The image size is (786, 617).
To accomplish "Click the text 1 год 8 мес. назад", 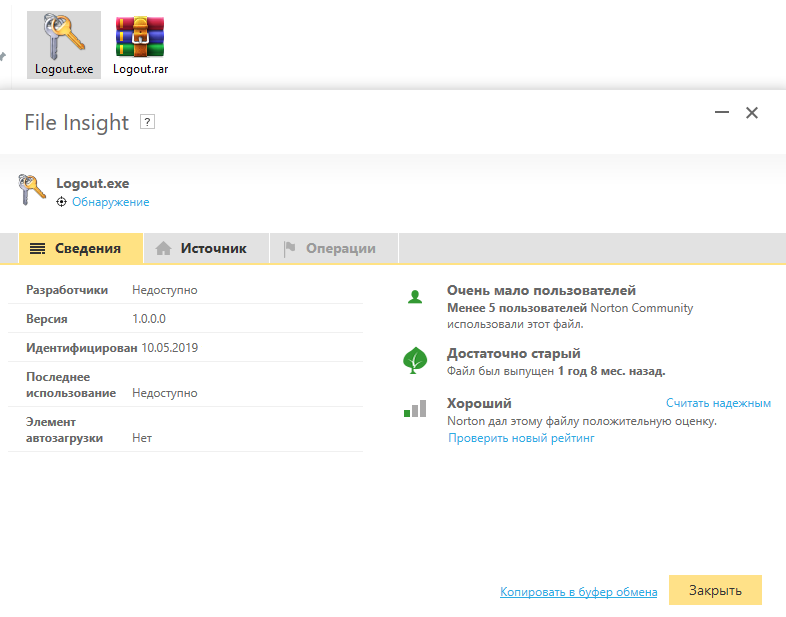I will (x=612, y=371).
